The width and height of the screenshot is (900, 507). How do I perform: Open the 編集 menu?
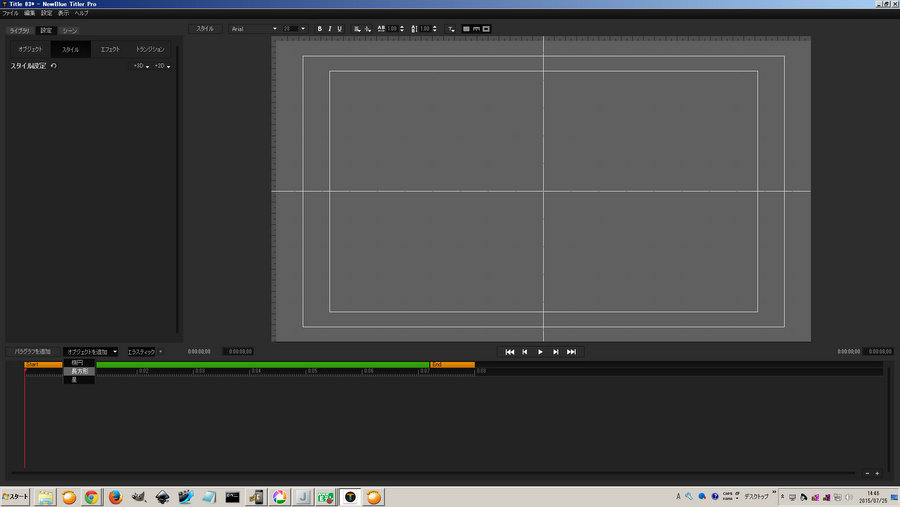29,13
